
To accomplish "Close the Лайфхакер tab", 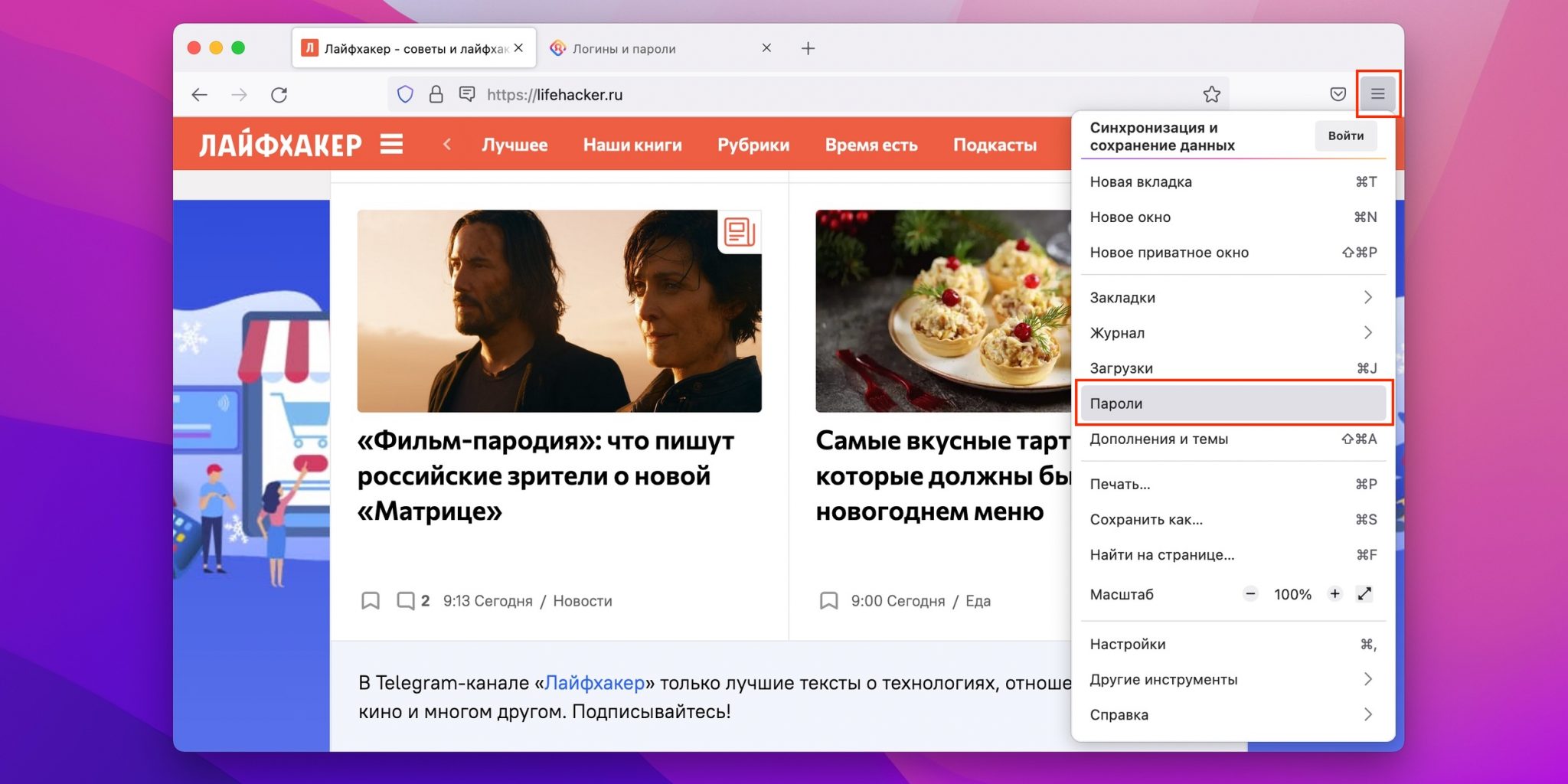I will coord(518,47).
